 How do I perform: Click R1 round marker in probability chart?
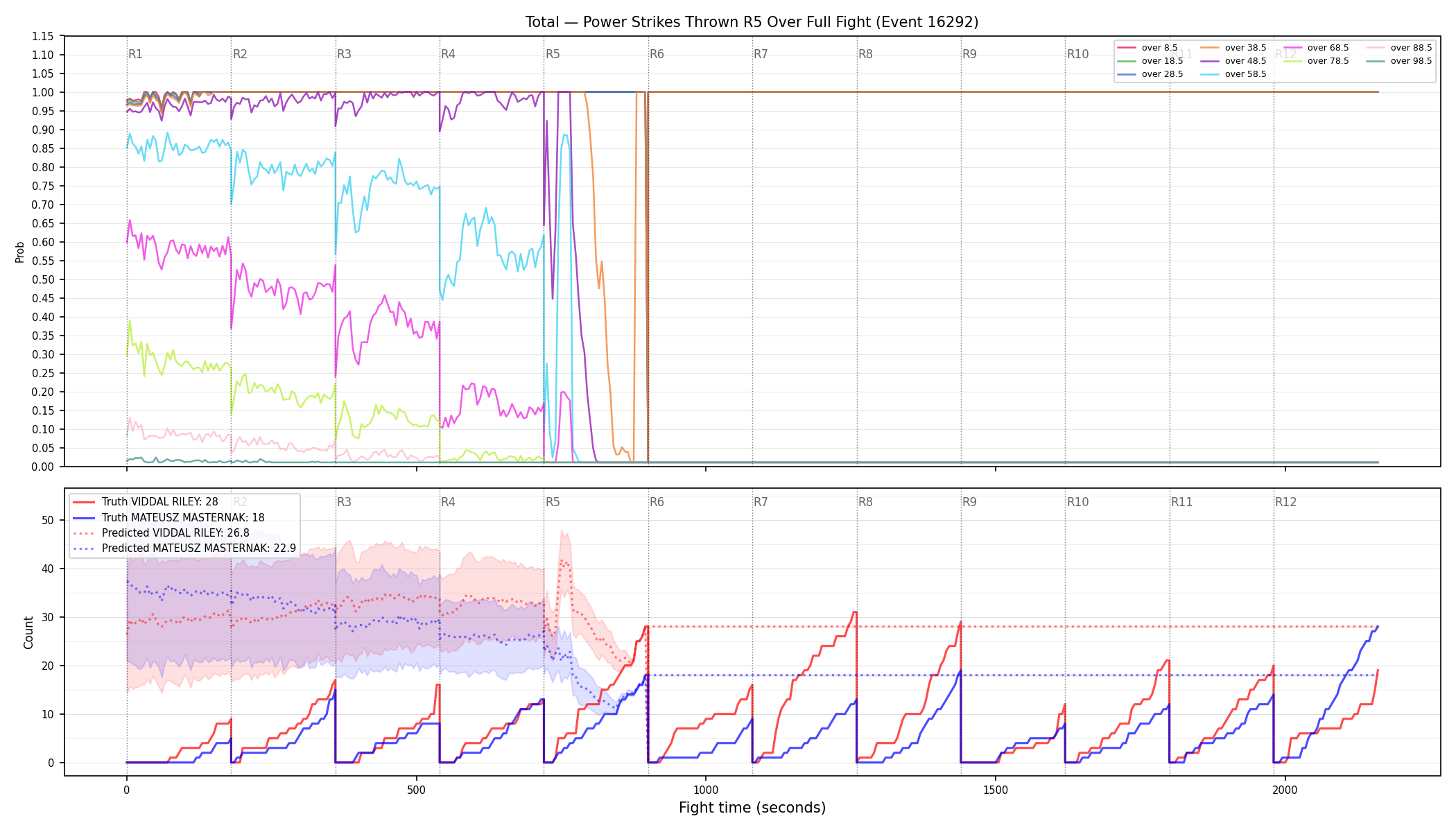pyautogui.click(x=135, y=54)
